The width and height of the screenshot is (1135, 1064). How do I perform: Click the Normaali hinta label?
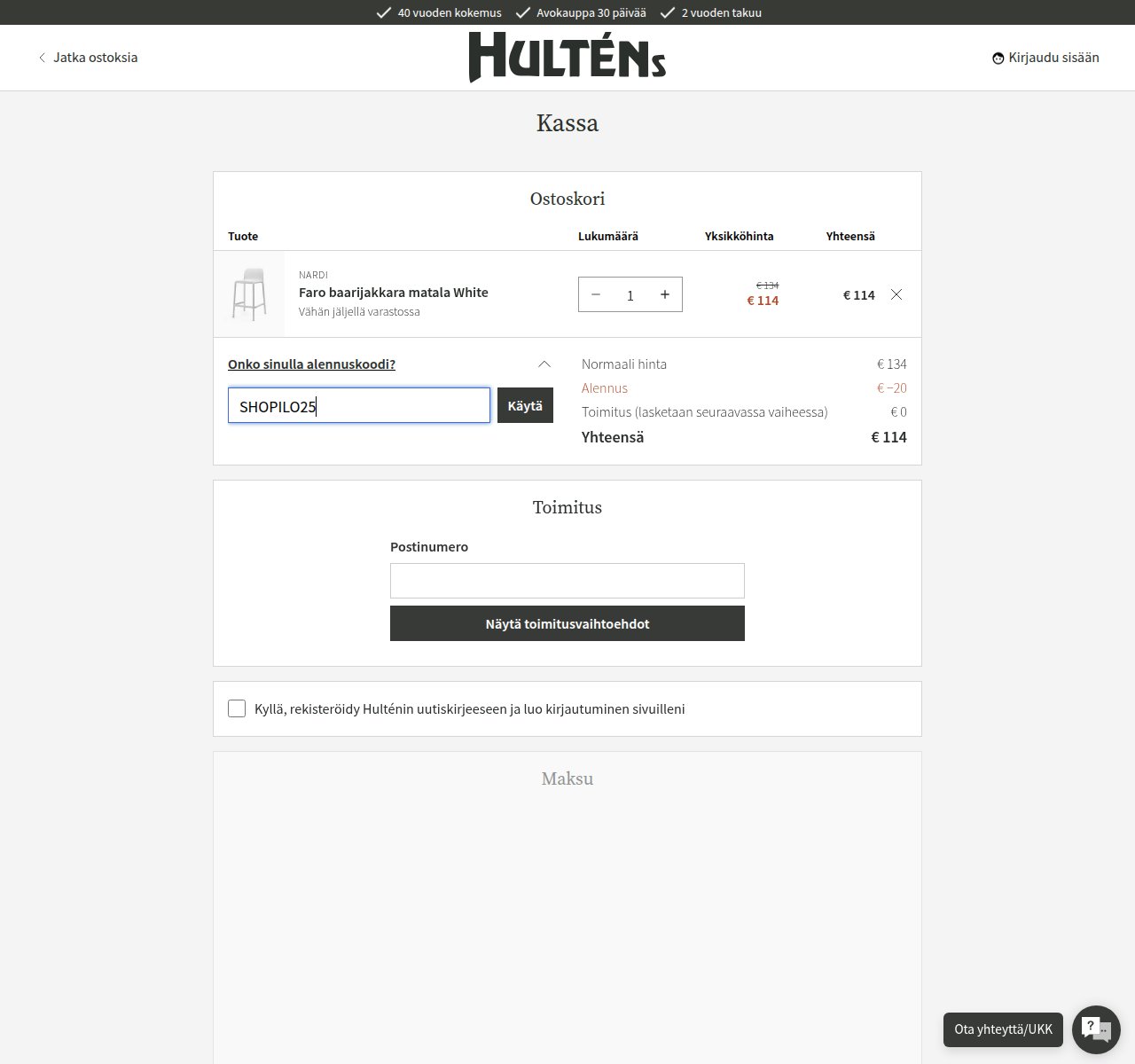coord(624,364)
